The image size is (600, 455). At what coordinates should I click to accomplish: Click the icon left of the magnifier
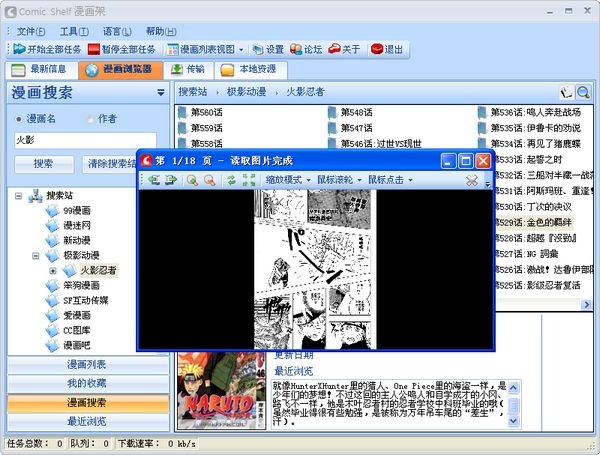567,92
